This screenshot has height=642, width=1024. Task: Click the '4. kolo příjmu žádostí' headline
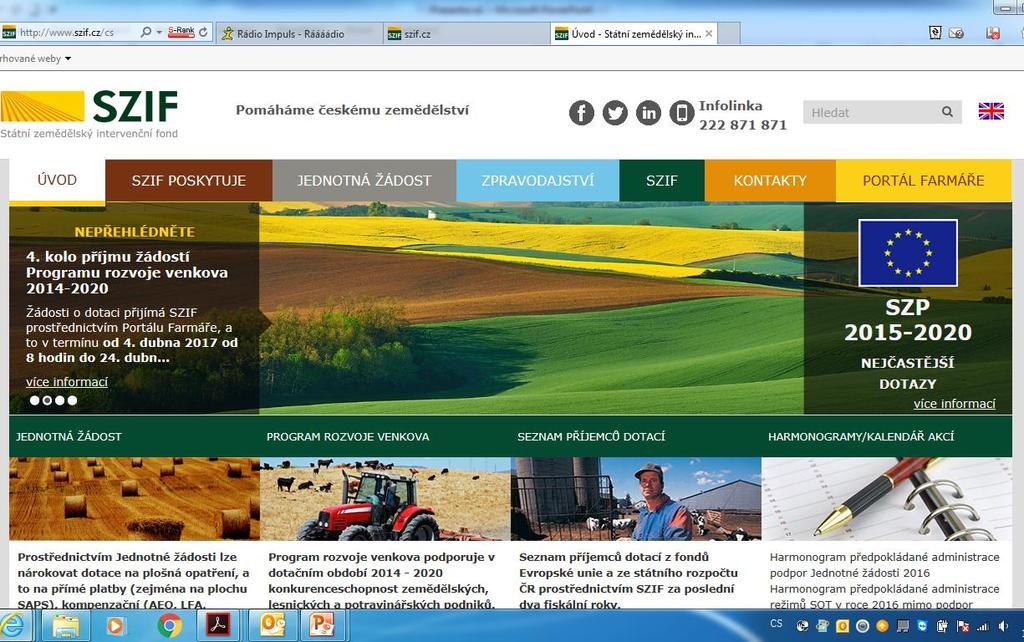click(127, 272)
